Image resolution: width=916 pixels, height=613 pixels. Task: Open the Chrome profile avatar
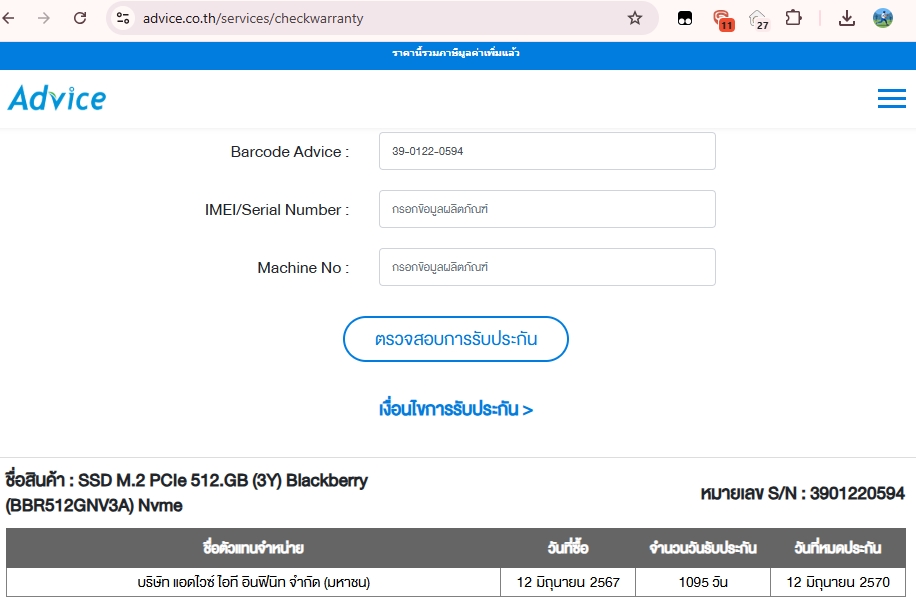(883, 18)
